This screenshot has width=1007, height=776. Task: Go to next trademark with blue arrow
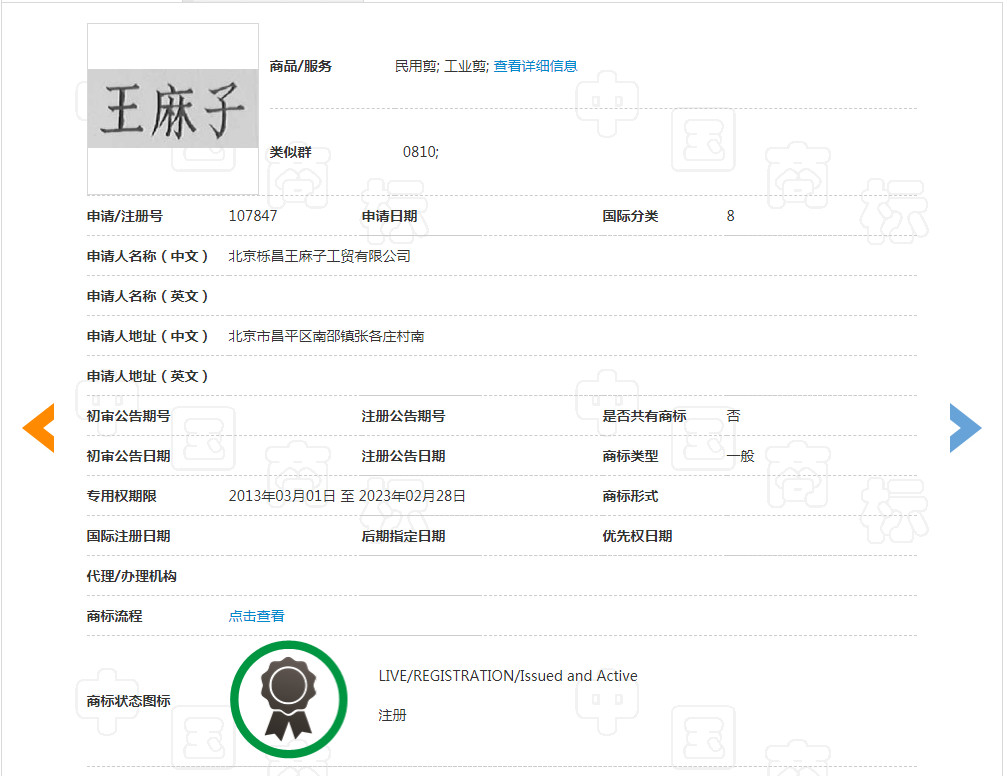point(965,428)
